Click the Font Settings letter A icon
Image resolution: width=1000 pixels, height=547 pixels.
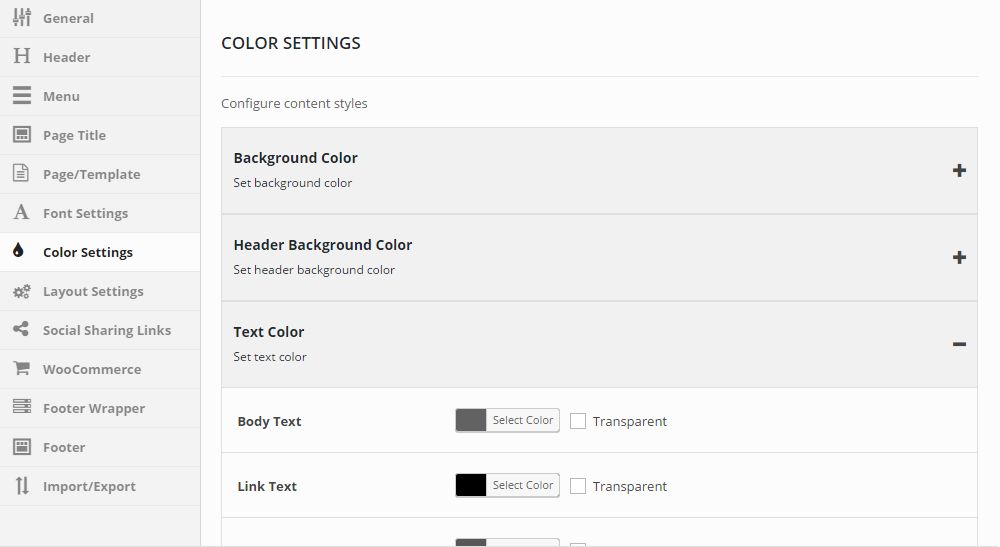pyautogui.click(x=21, y=212)
